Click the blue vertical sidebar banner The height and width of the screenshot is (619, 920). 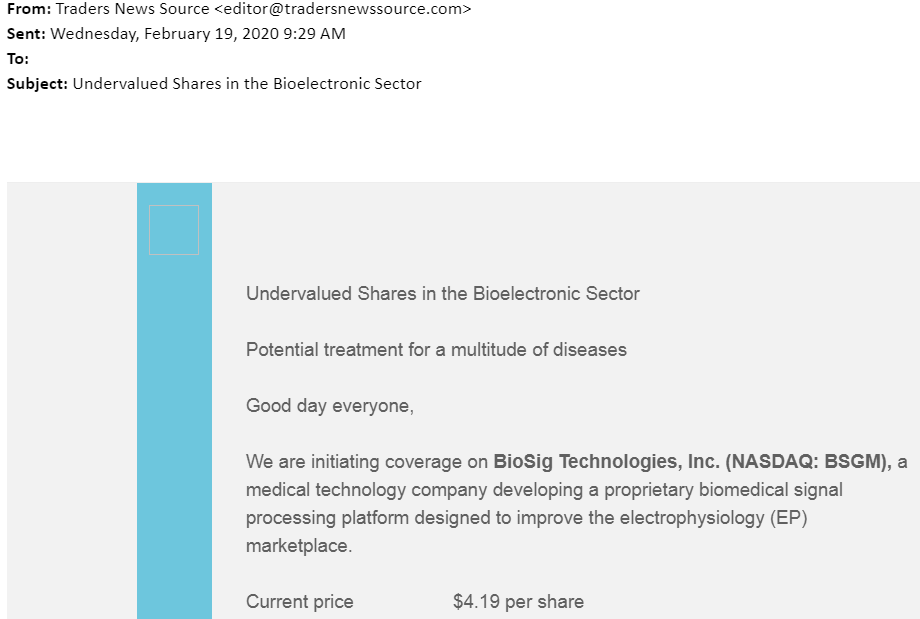[174, 401]
